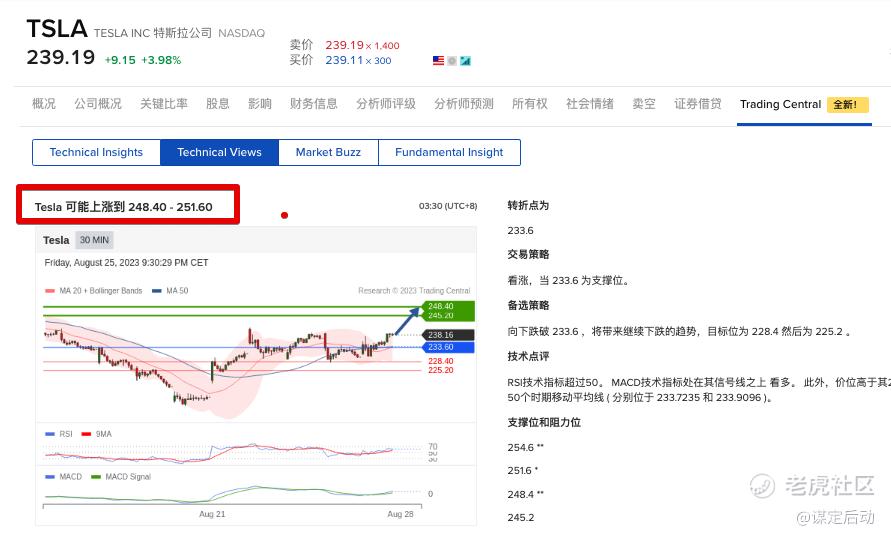The height and width of the screenshot is (537, 891).
Task: Switch to the 分析师评级 tab
Action: (x=386, y=104)
